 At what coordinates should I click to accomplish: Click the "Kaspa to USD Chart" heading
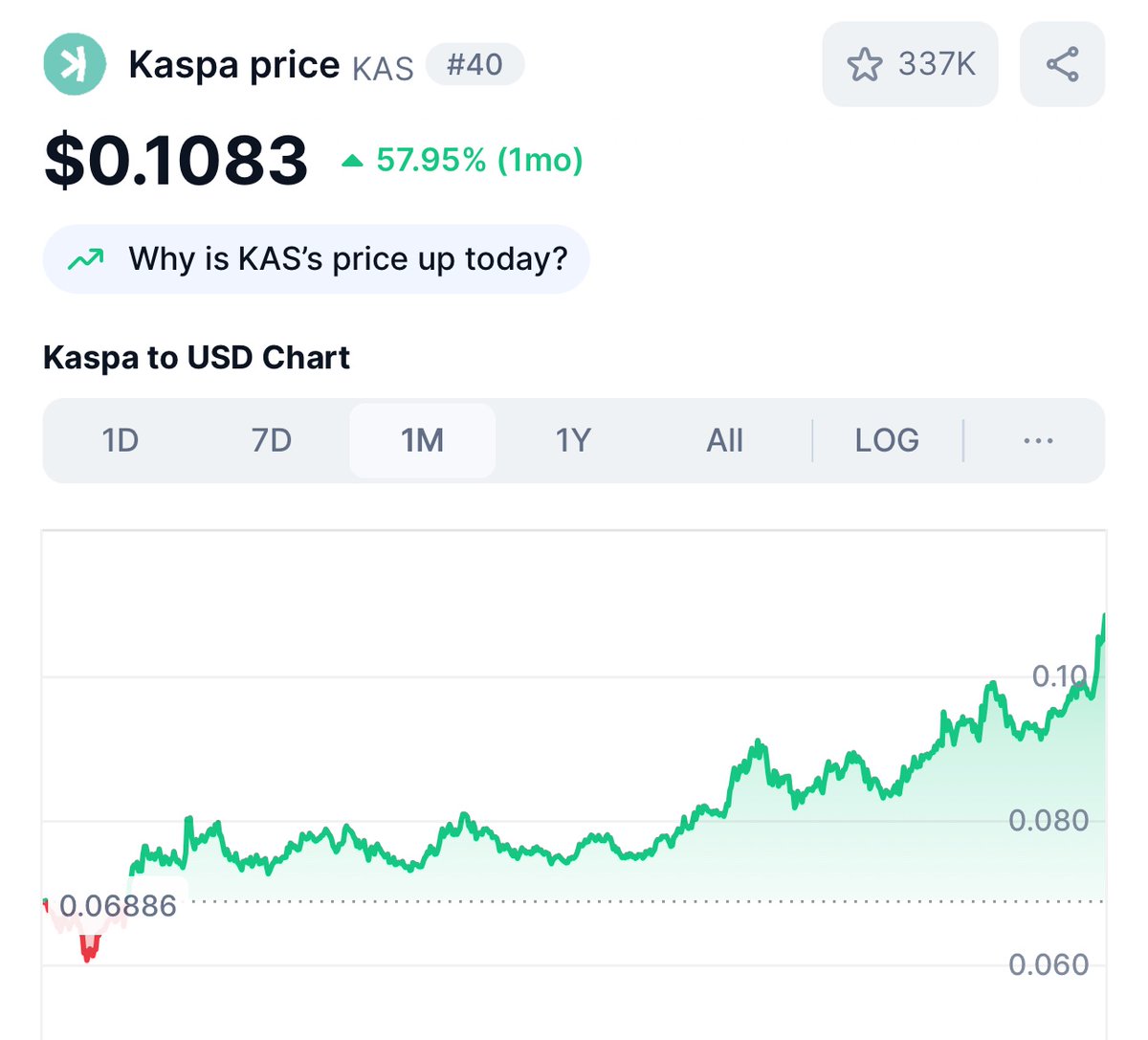(196, 358)
